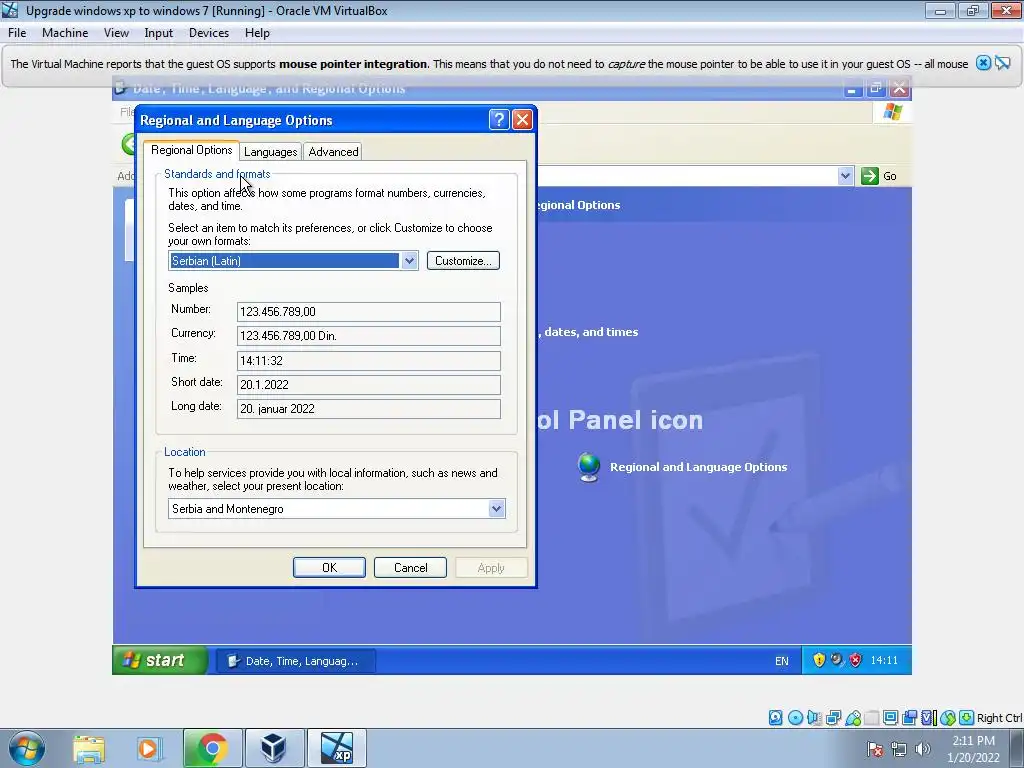The image size is (1024, 768).
Task: Open the audio settings icon in VirtualBox status bar
Action: coord(814,718)
